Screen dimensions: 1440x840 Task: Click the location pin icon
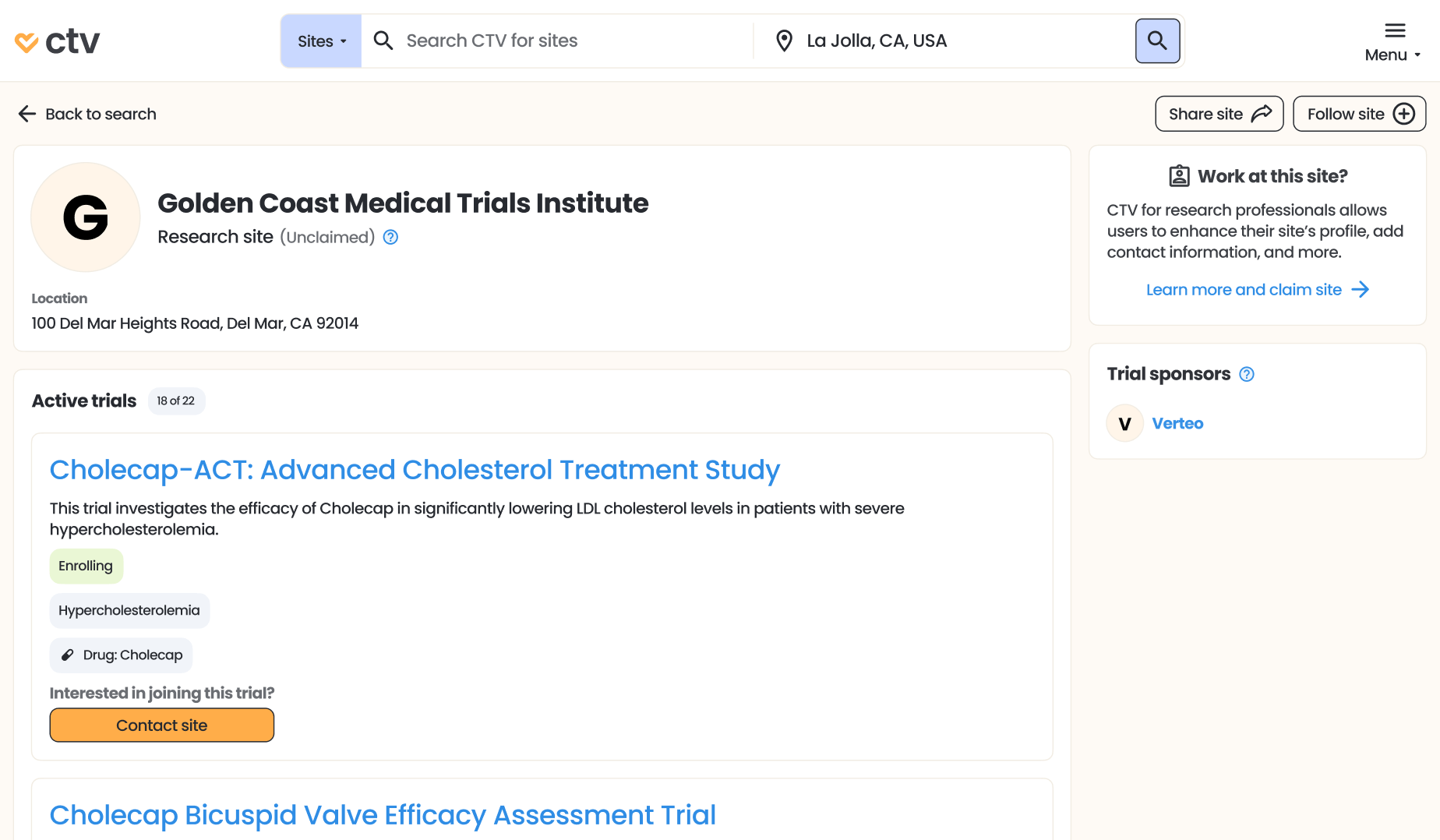(x=784, y=41)
